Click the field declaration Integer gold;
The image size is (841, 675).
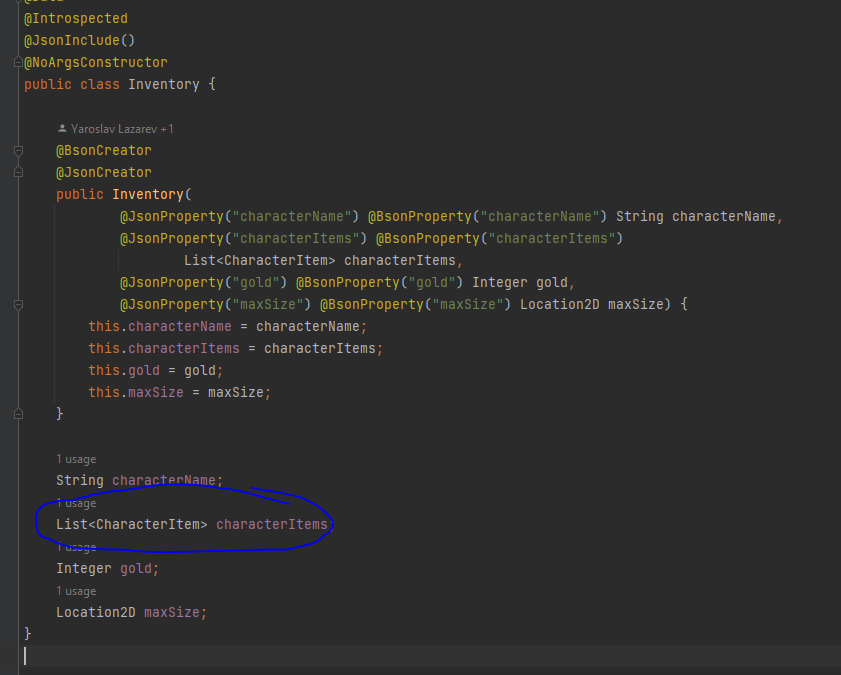point(107,568)
